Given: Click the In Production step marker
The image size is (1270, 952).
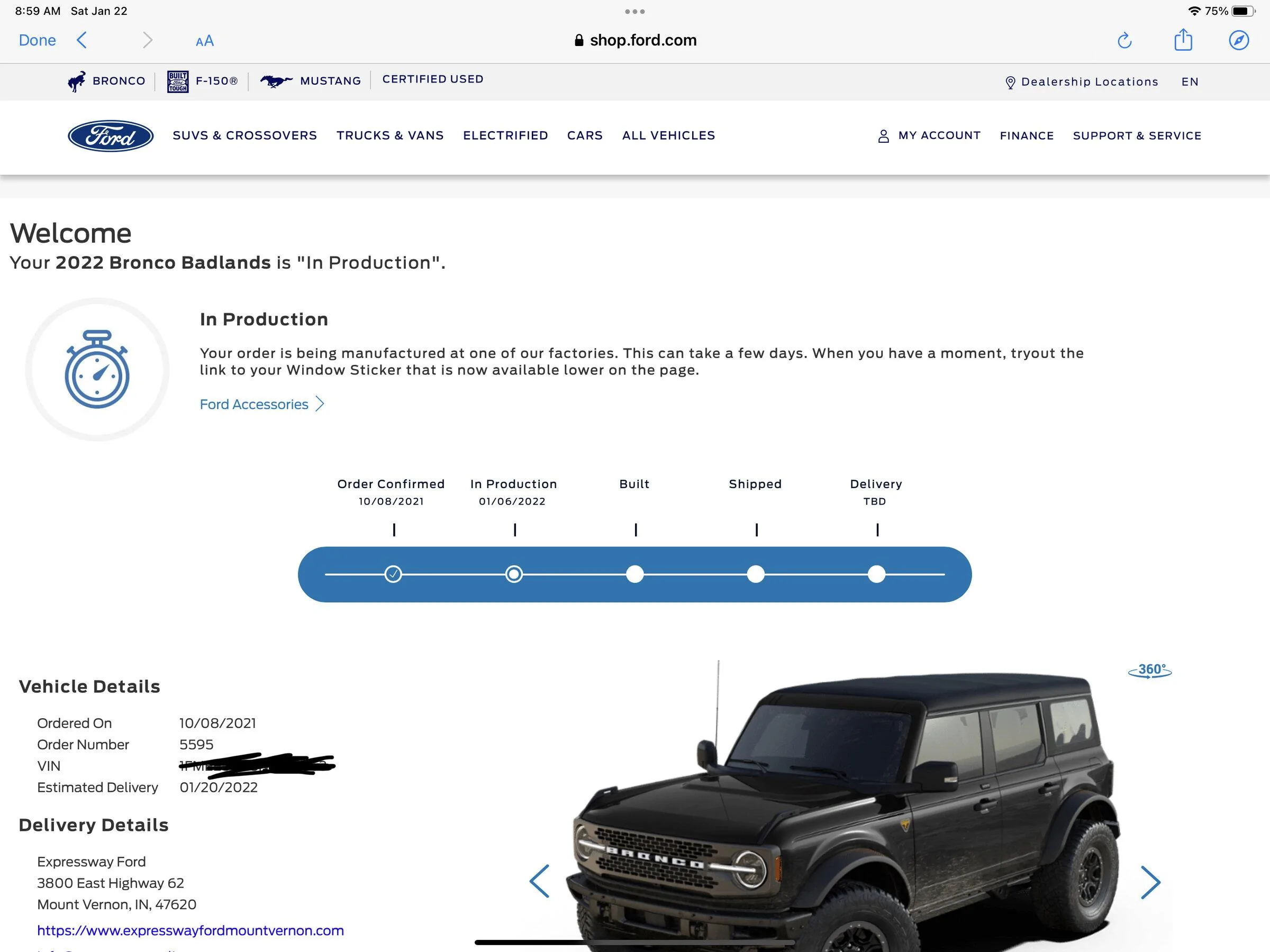Looking at the screenshot, I should (x=514, y=574).
